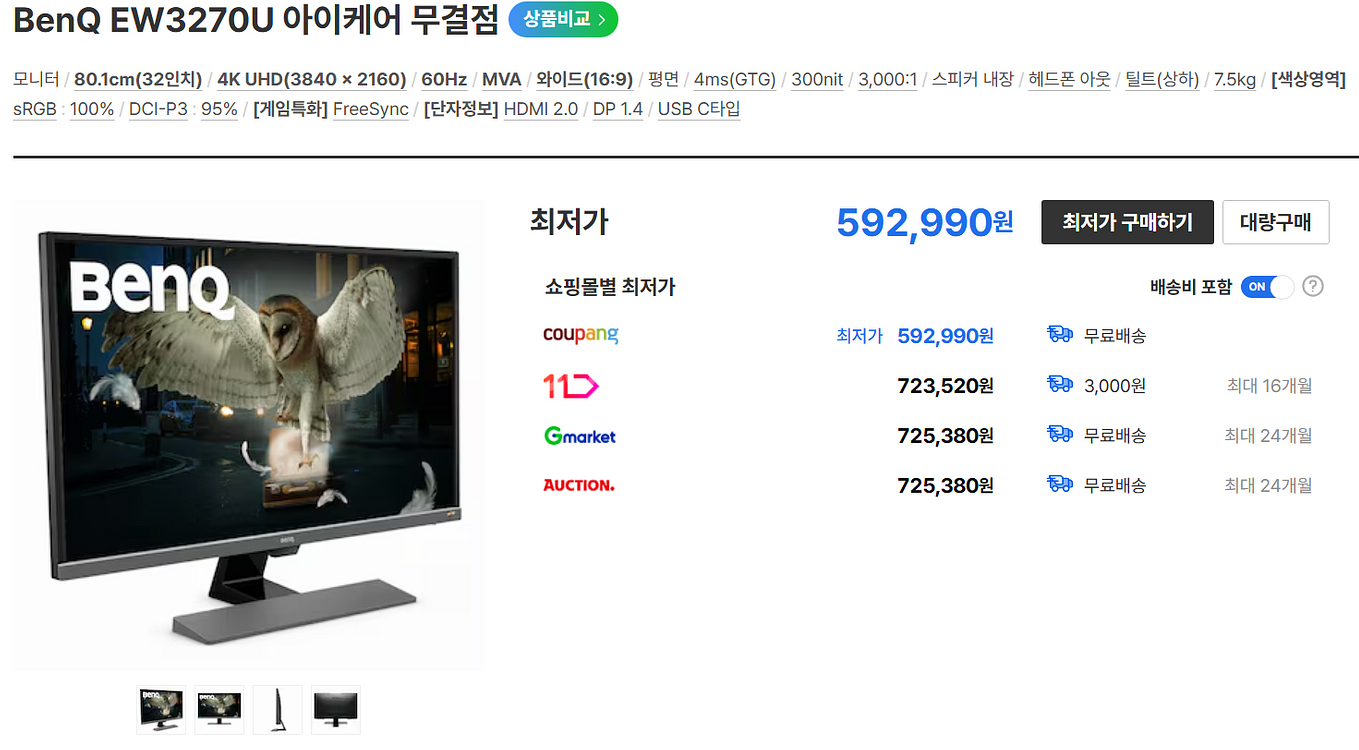Click the Gmarket store logo
Screen dimensions: 1359x750
579,436
